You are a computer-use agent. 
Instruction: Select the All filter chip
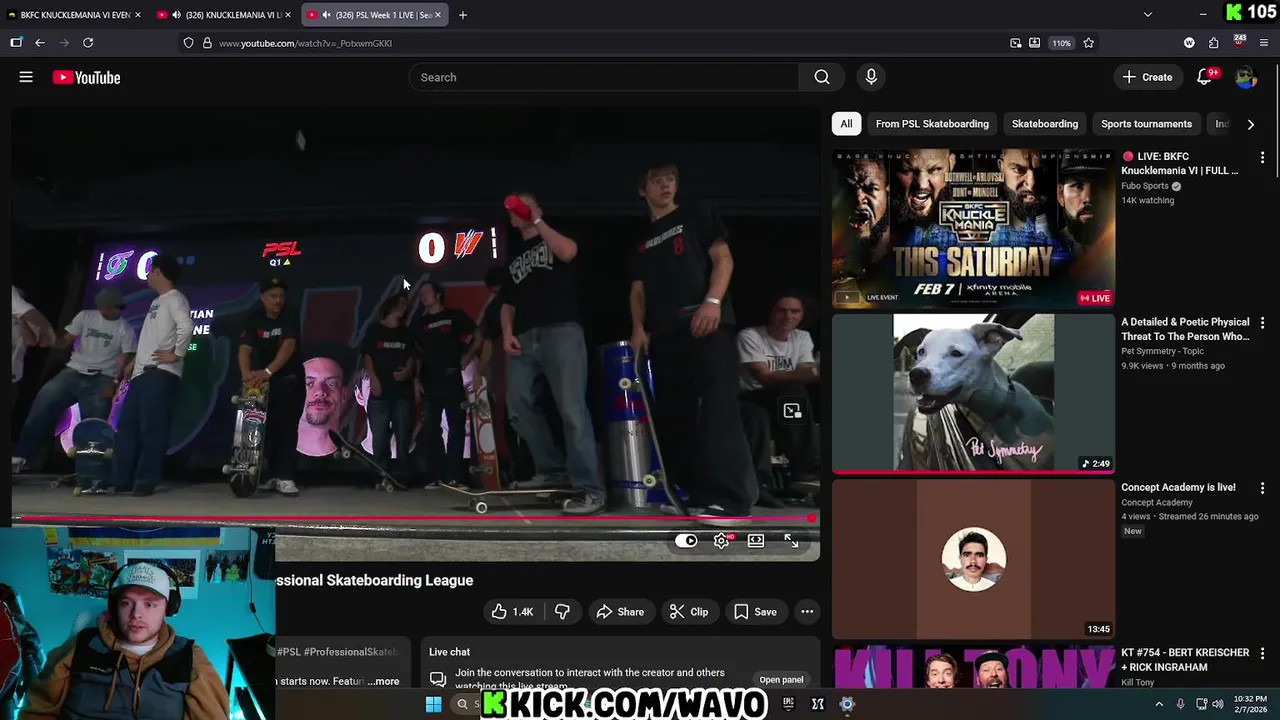coord(846,124)
